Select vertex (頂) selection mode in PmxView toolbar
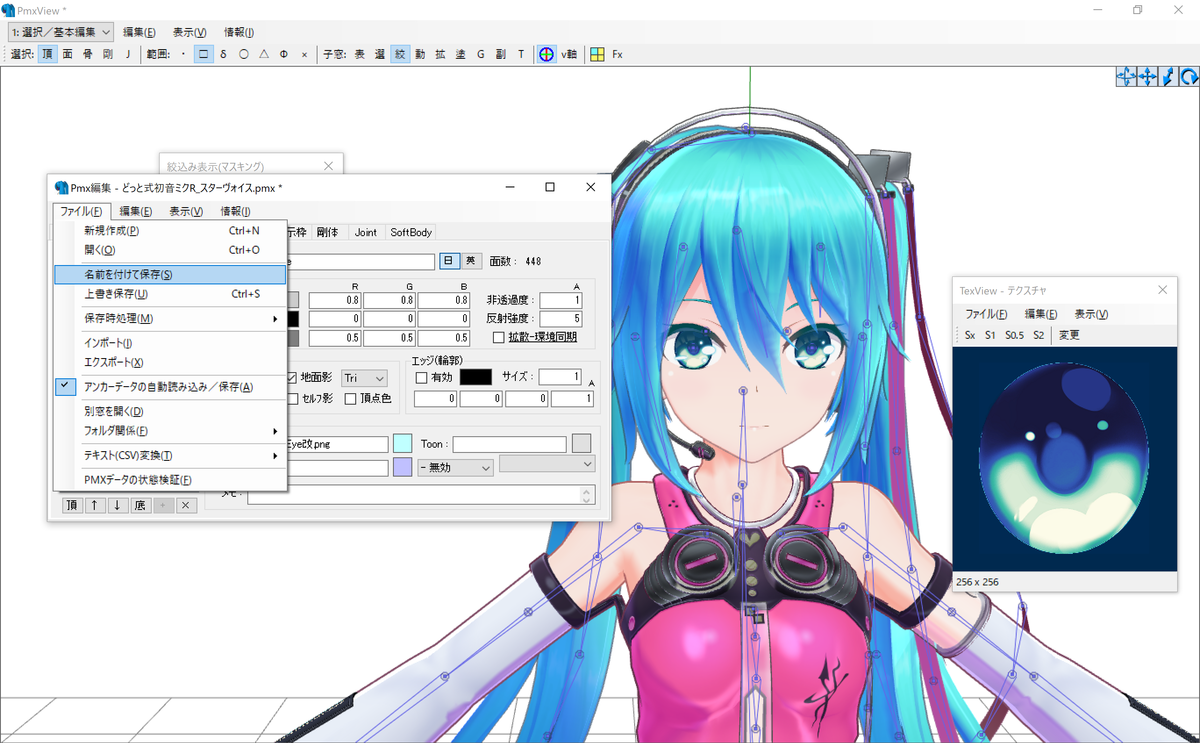Viewport: 1200px width, 743px height. pos(48,54)
